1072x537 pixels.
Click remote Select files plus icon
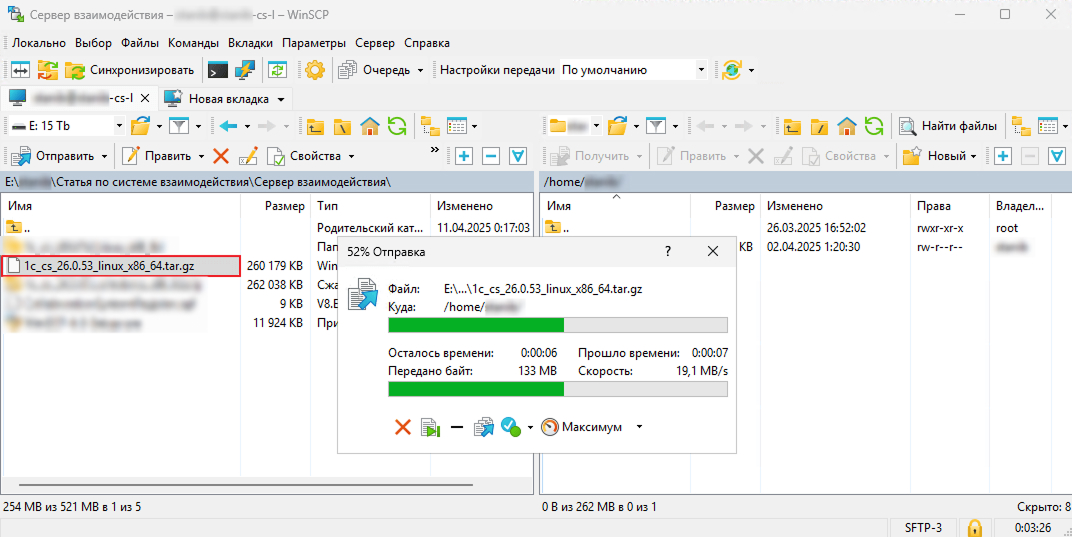coord(1003,156)
